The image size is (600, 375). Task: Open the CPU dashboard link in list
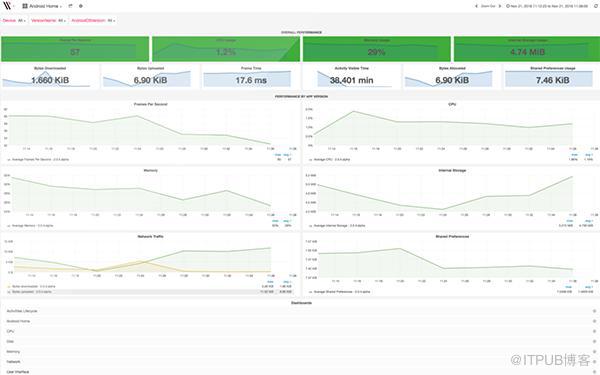click(10, 331)
